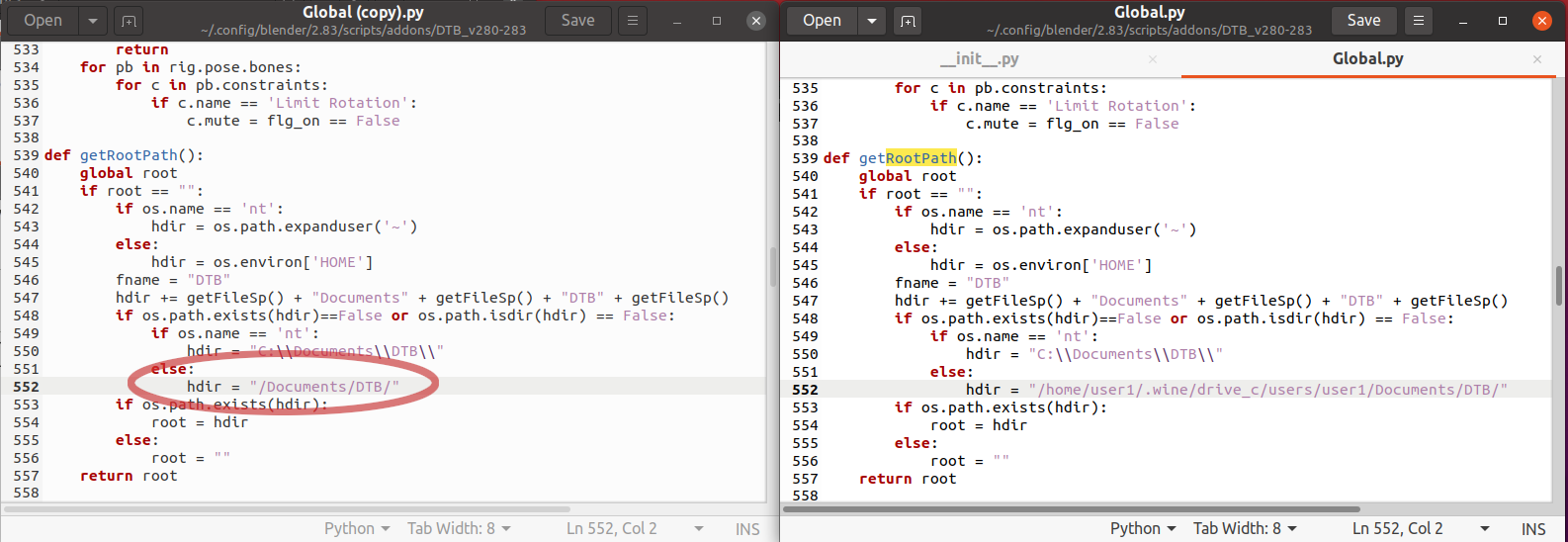Expand recent files arrow in Global.py window
The image size is (1568, 542).
click(871, 20)
